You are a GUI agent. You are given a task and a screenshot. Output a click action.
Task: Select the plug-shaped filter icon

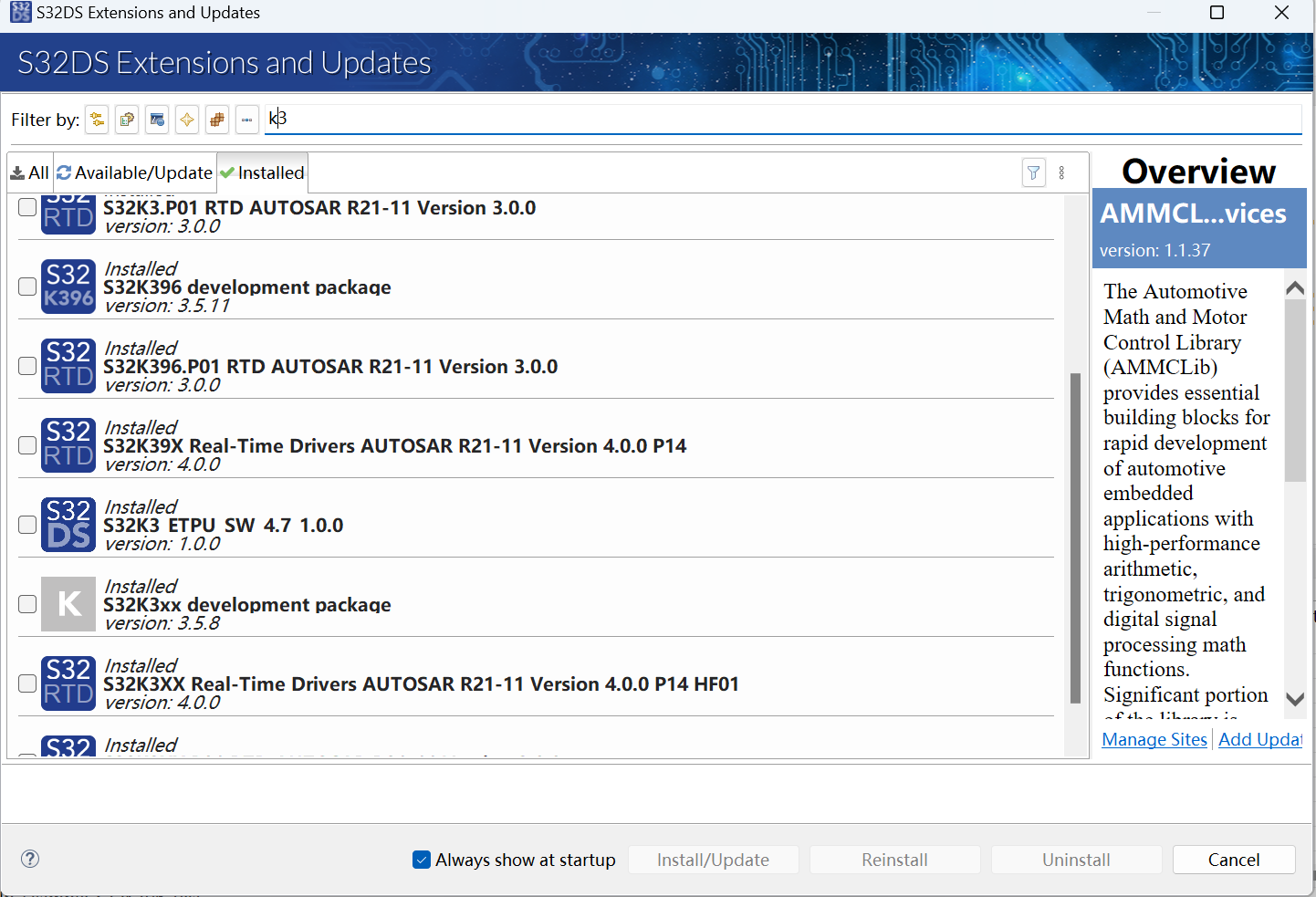pos(97,120)
